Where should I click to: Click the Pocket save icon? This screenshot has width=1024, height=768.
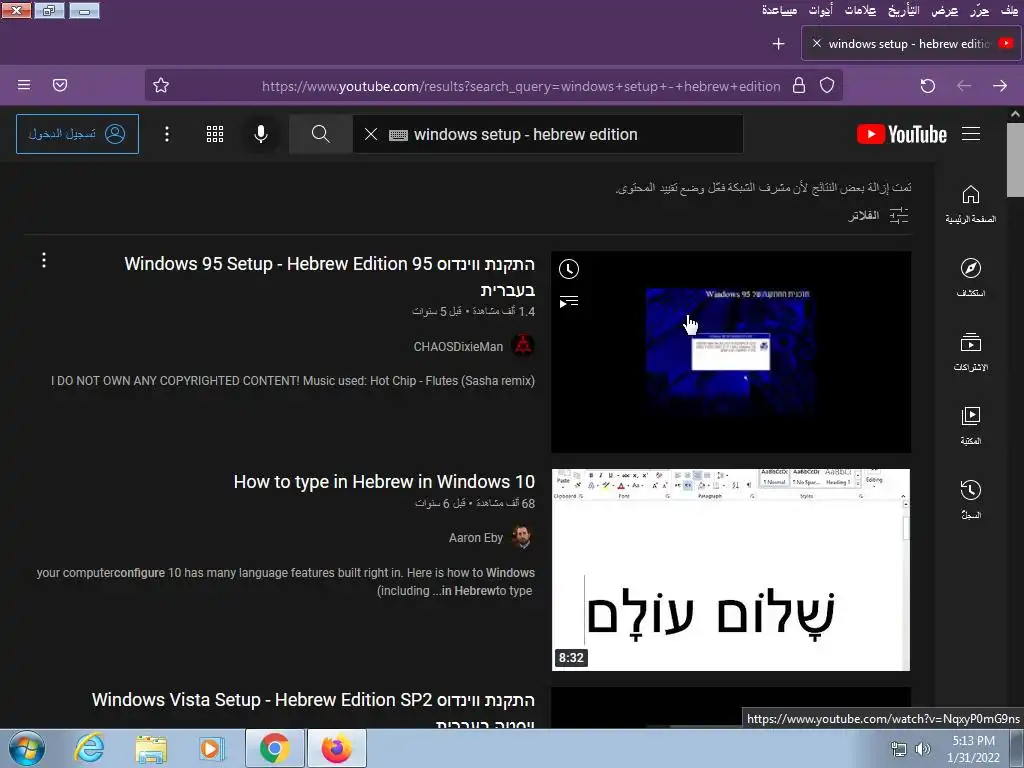[x=60, y=85]
